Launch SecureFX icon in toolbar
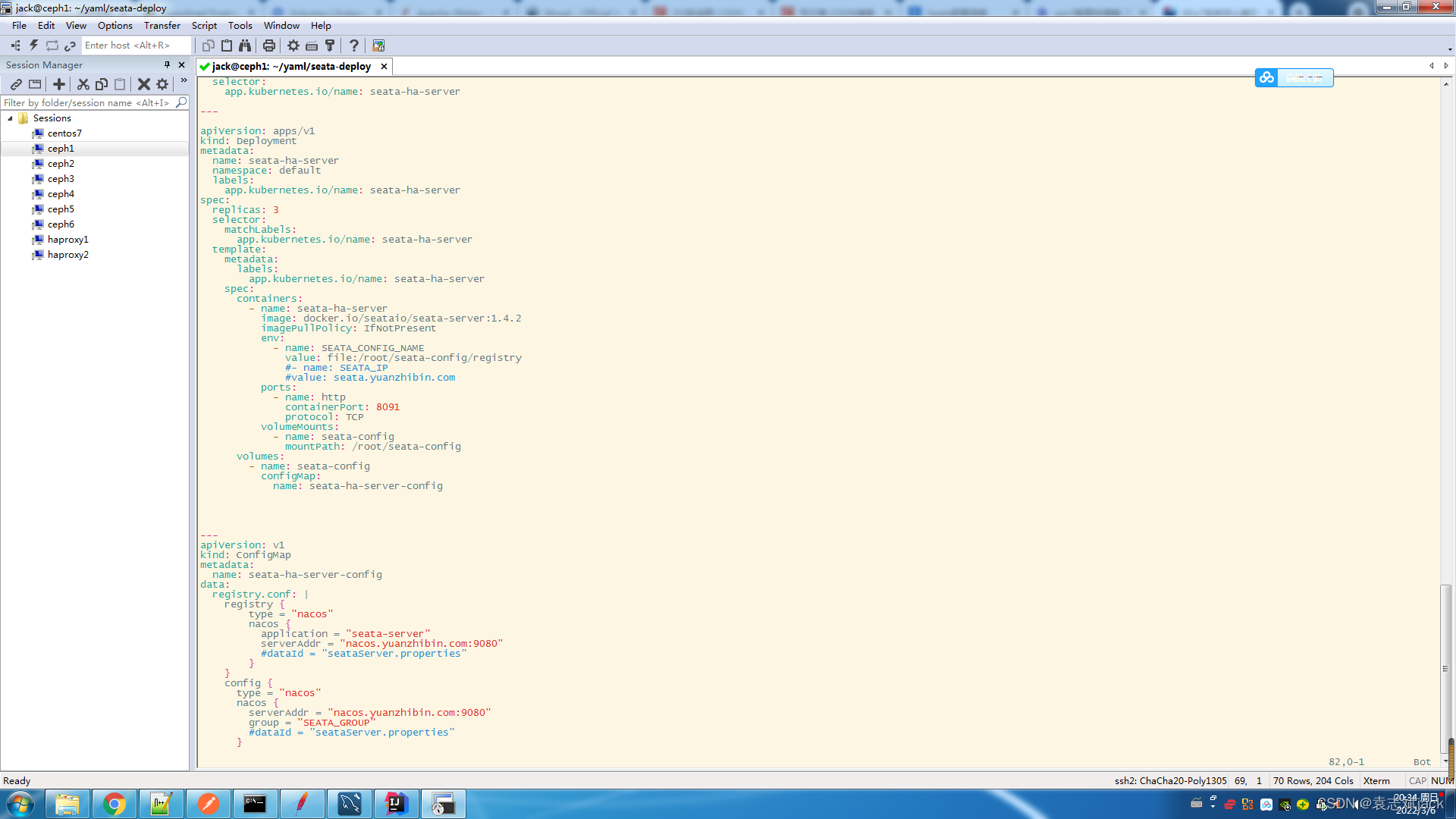Viewport: 1456px width, 819px height. 378,45
